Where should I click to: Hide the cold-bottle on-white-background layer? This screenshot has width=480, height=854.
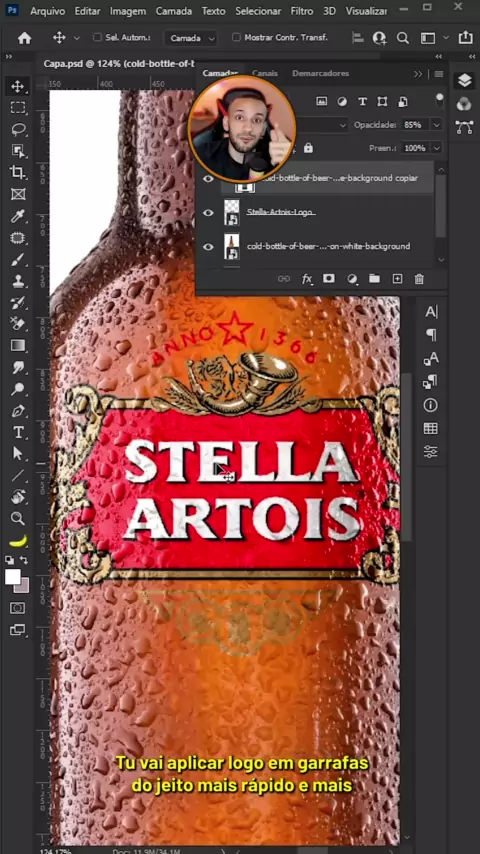(x=208, y=247)
